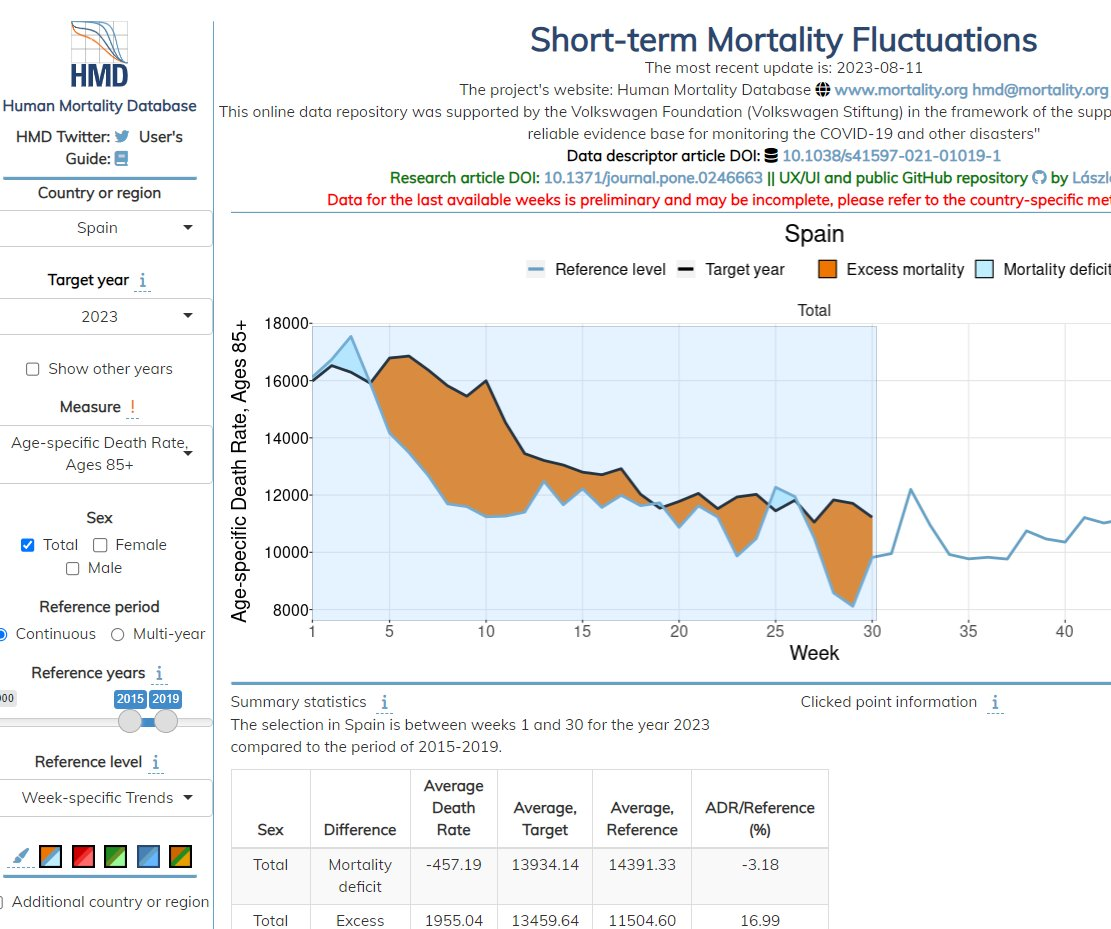Choose the red color scheme swatch
1111x929 pixels.
point(84,857)
